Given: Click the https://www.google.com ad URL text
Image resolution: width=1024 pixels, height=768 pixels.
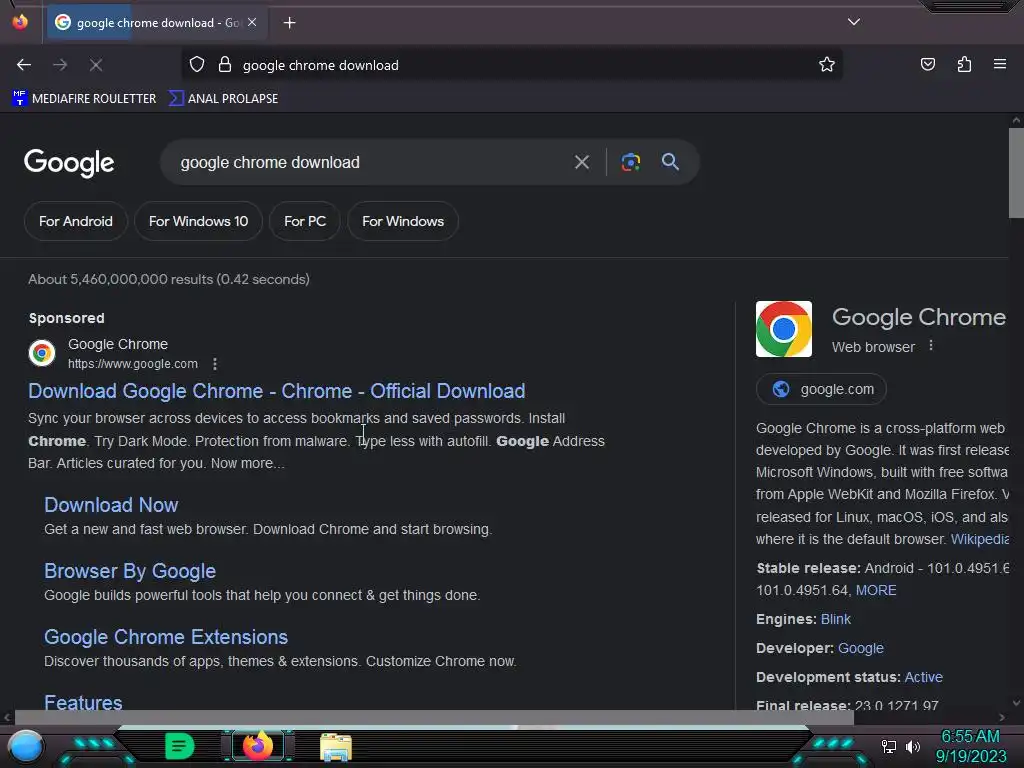Looking at the screenshot, I should point(133,364).
